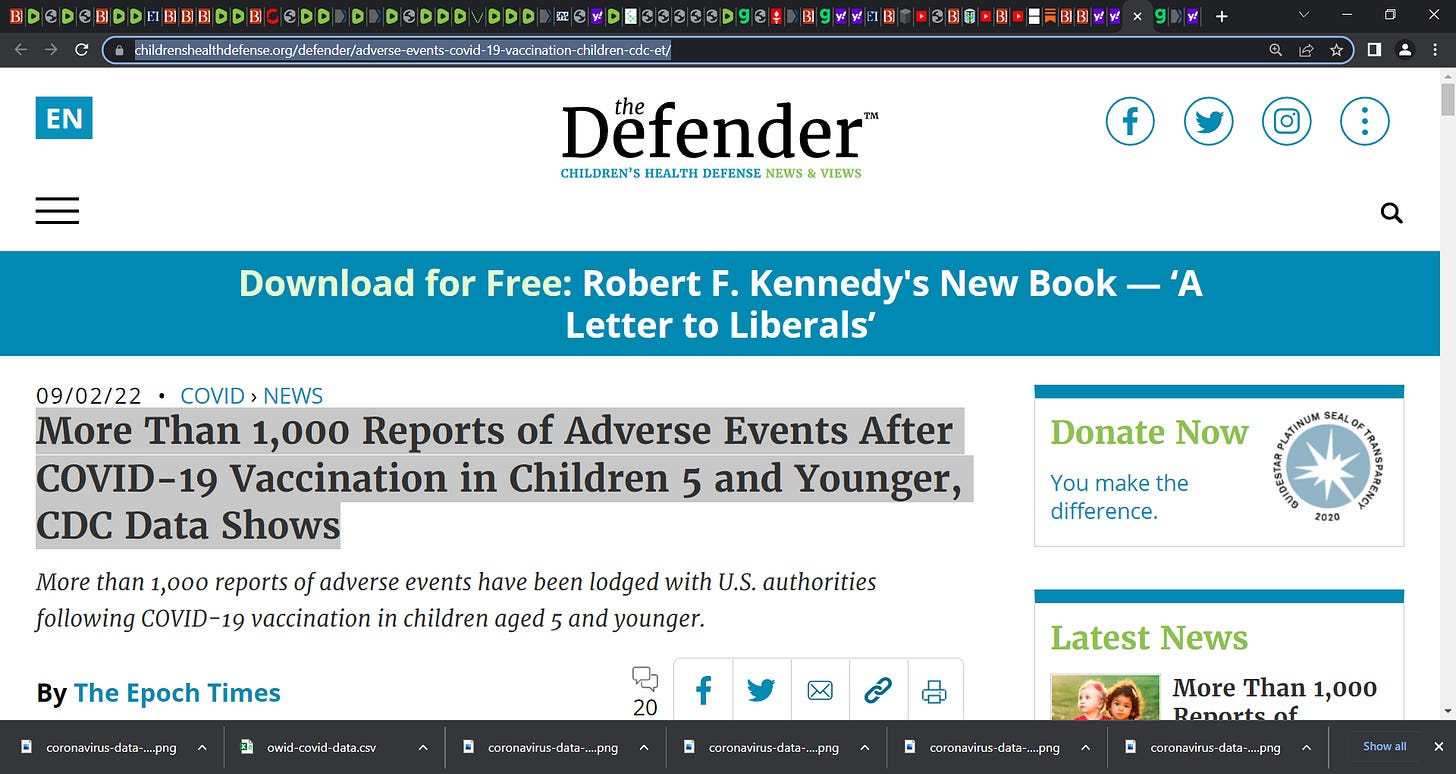The height and width of the screenshot is (774, 1456).
Task: Print the article using printer icon
Action: tap(935, 690)
